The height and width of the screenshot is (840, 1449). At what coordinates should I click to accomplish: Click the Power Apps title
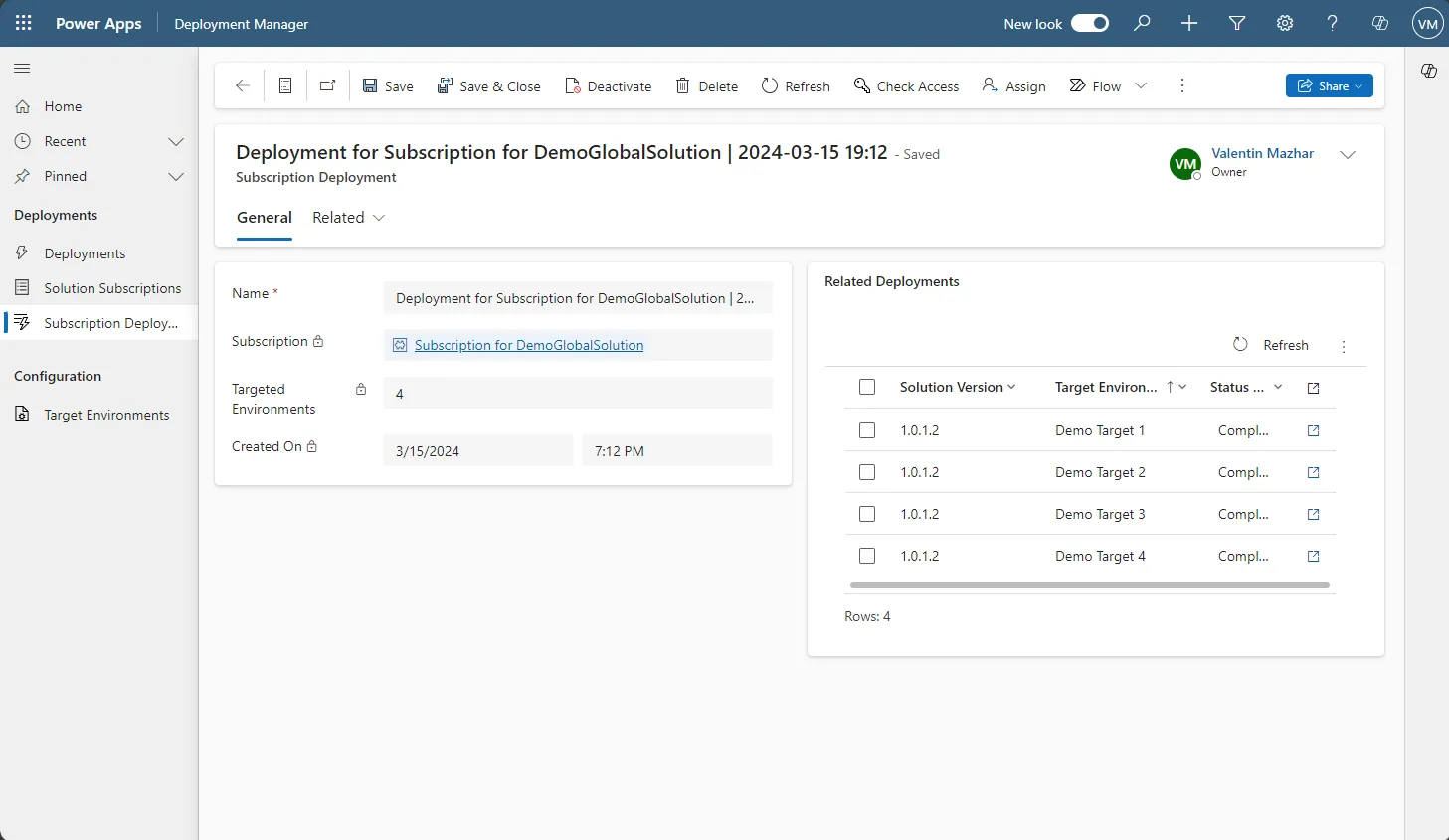coord(98,24)
